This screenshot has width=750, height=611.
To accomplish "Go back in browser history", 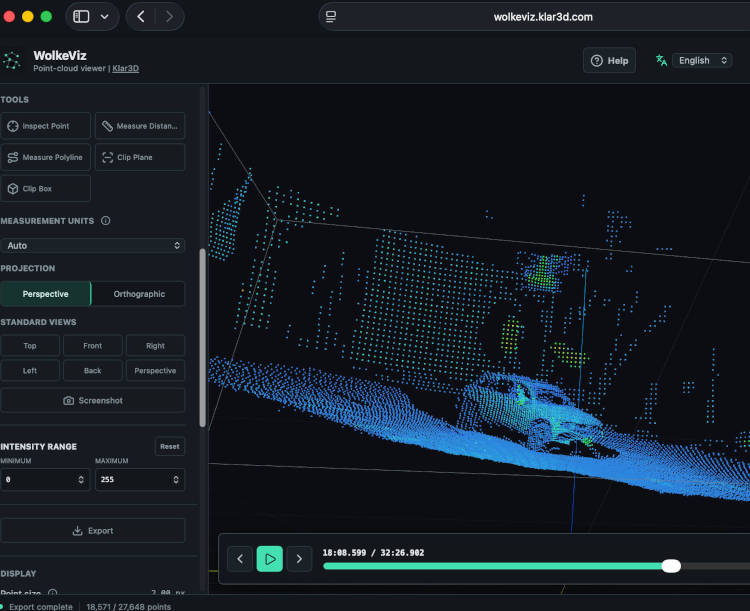I will 141,17.
